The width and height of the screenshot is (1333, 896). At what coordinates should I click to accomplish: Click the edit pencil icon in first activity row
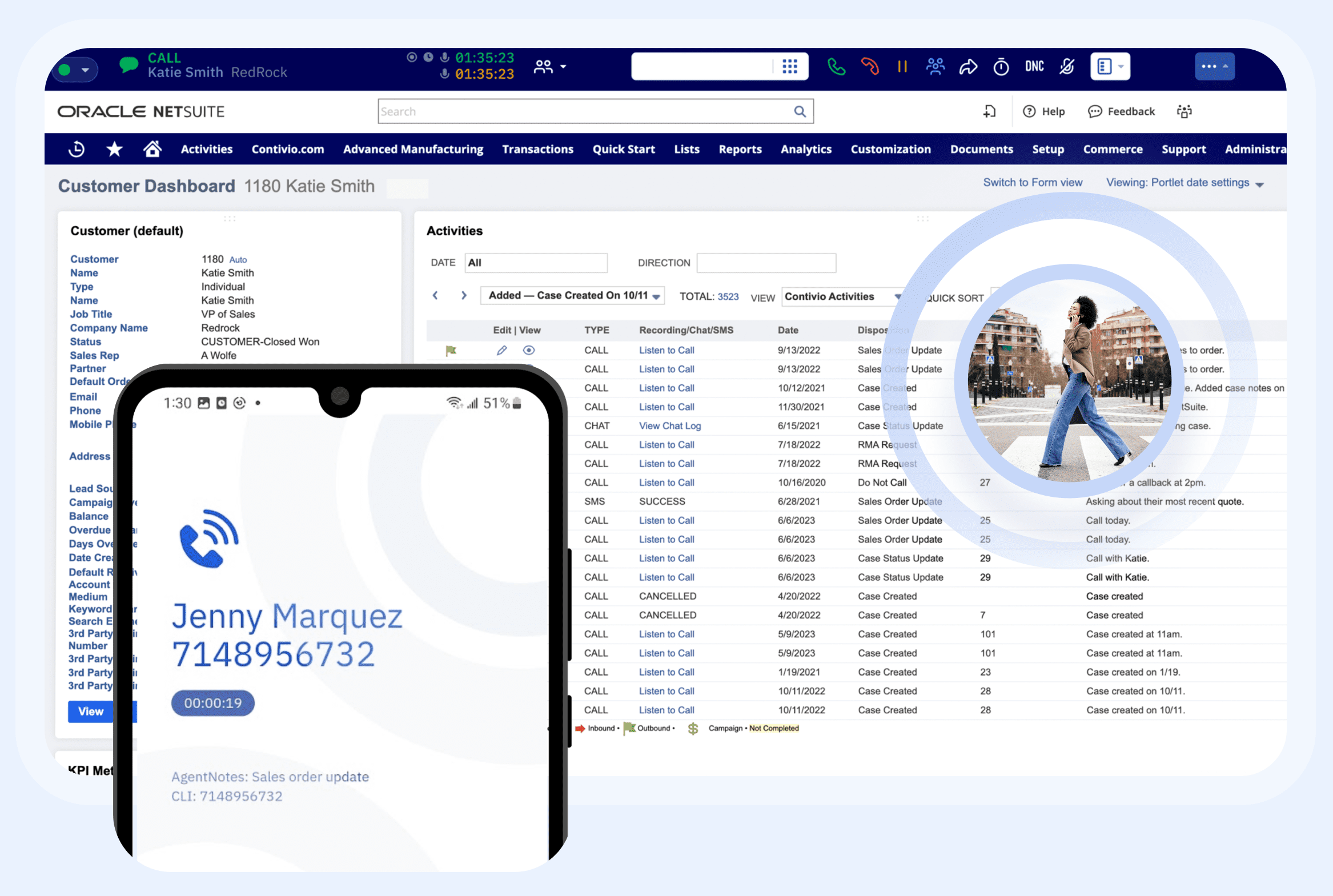tap(501, 350)
